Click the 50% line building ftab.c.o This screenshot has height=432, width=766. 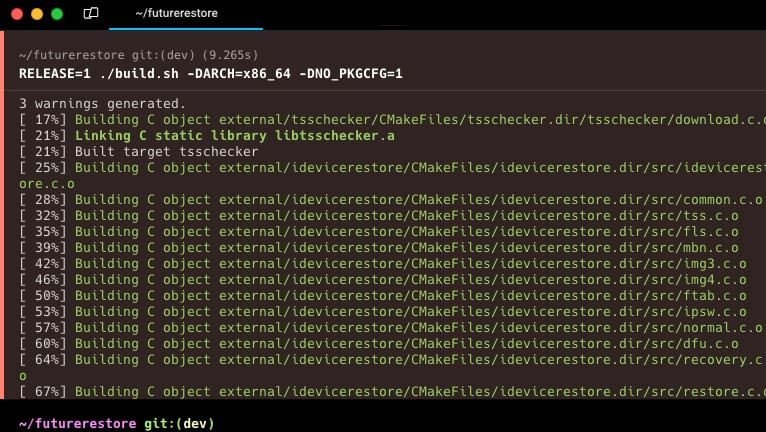click(383, 296)
